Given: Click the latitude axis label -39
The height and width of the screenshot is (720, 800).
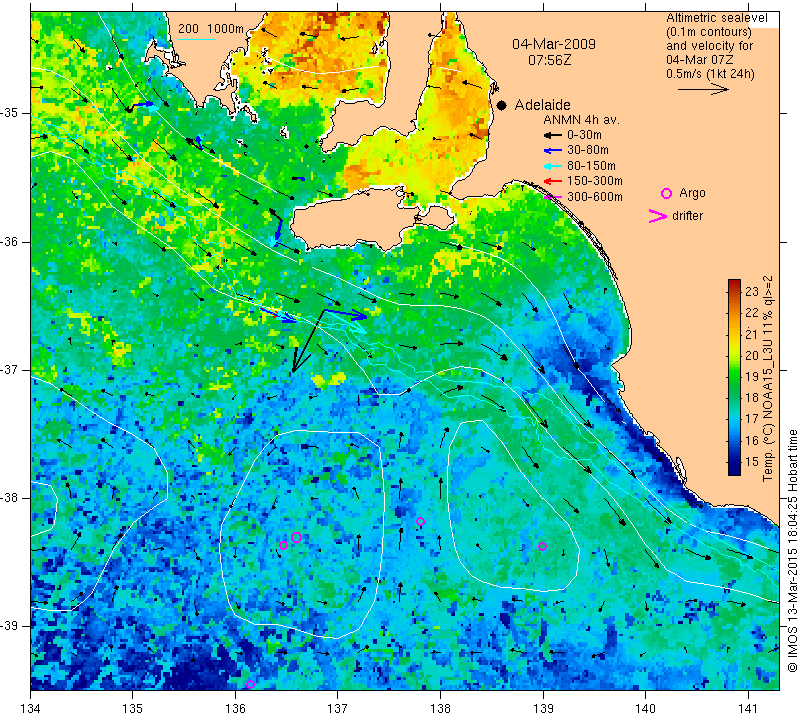Looking at the screenshot, I should 10,626.
